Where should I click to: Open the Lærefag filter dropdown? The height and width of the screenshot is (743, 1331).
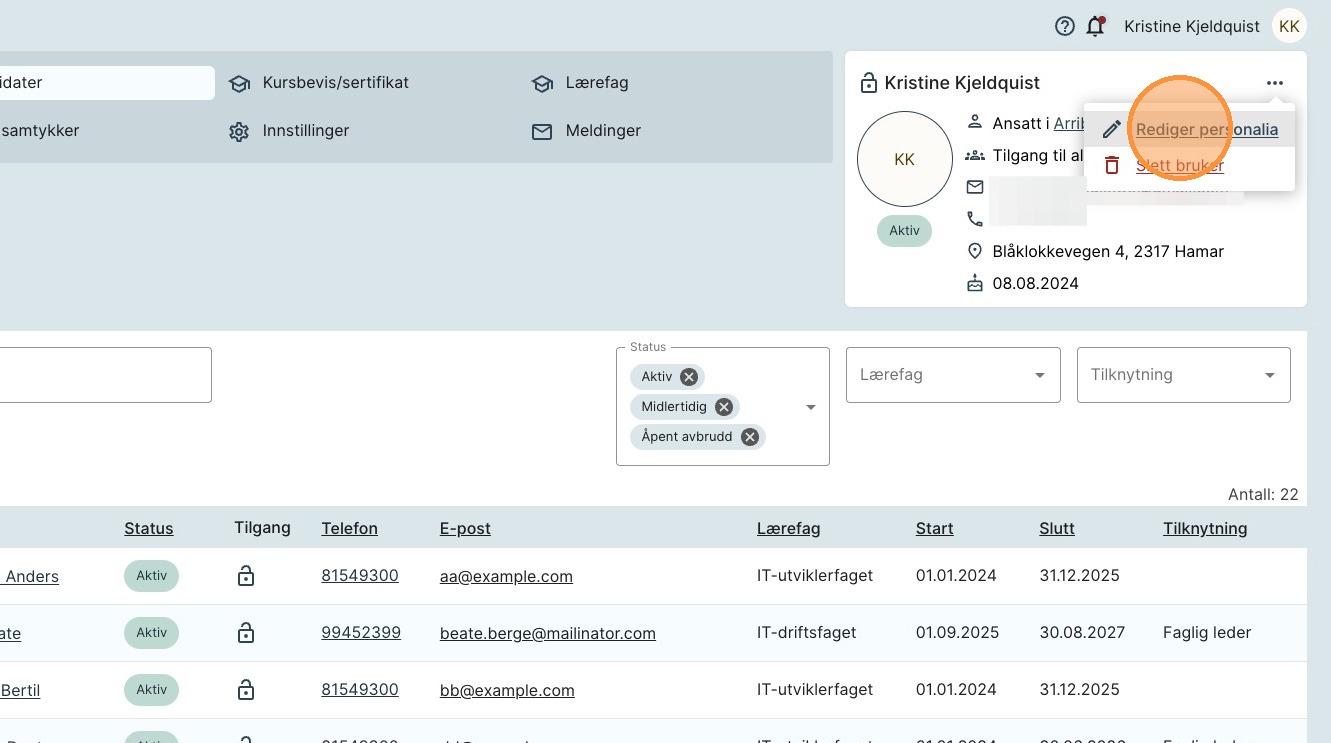click(1039, 375)
